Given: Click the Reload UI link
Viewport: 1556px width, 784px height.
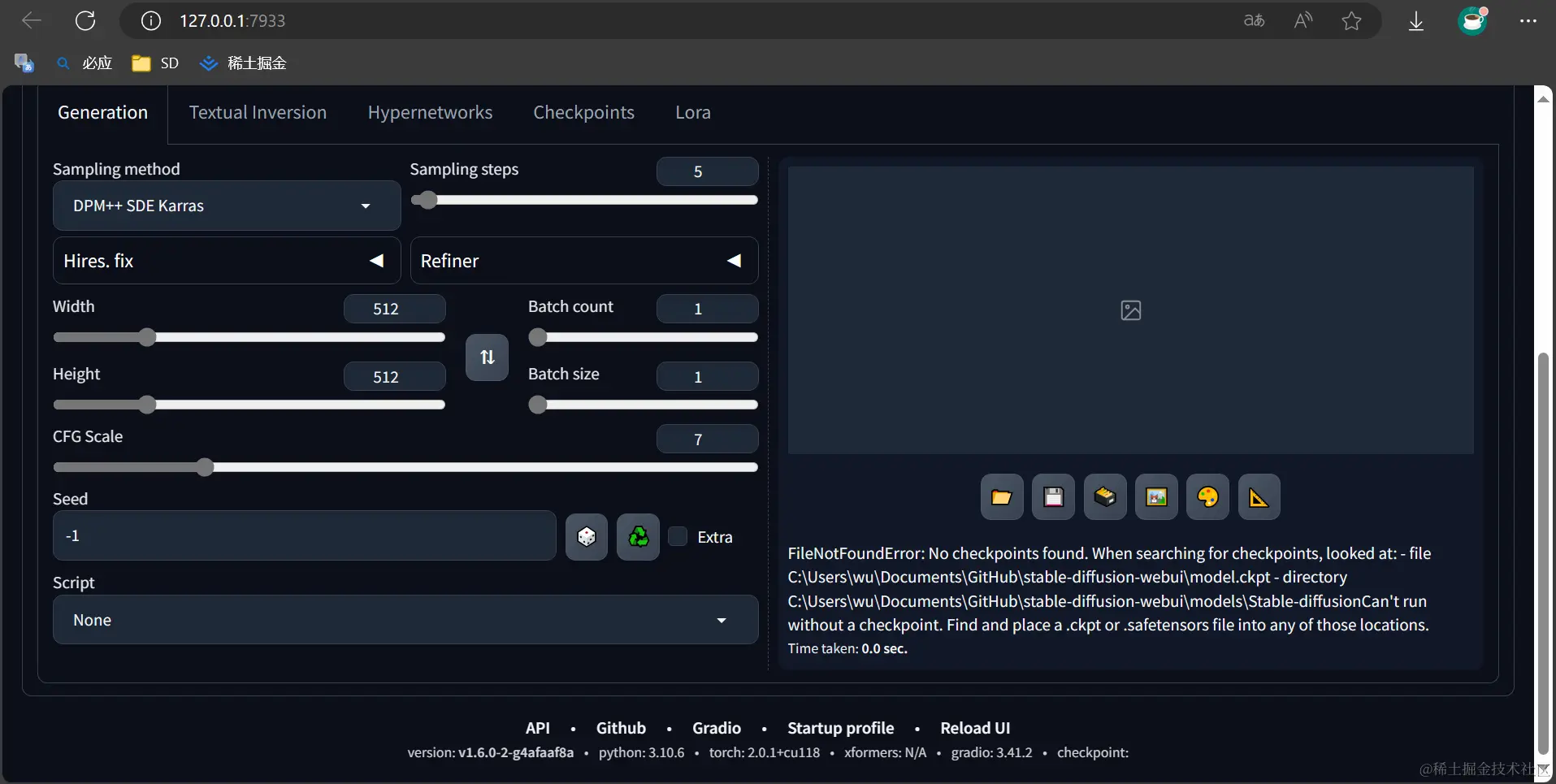Looking at the screenshot, I should click(x=974, y=728).
